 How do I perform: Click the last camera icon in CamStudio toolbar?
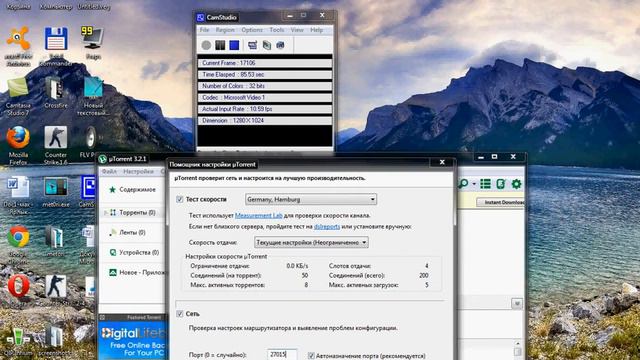coord(280,45)
